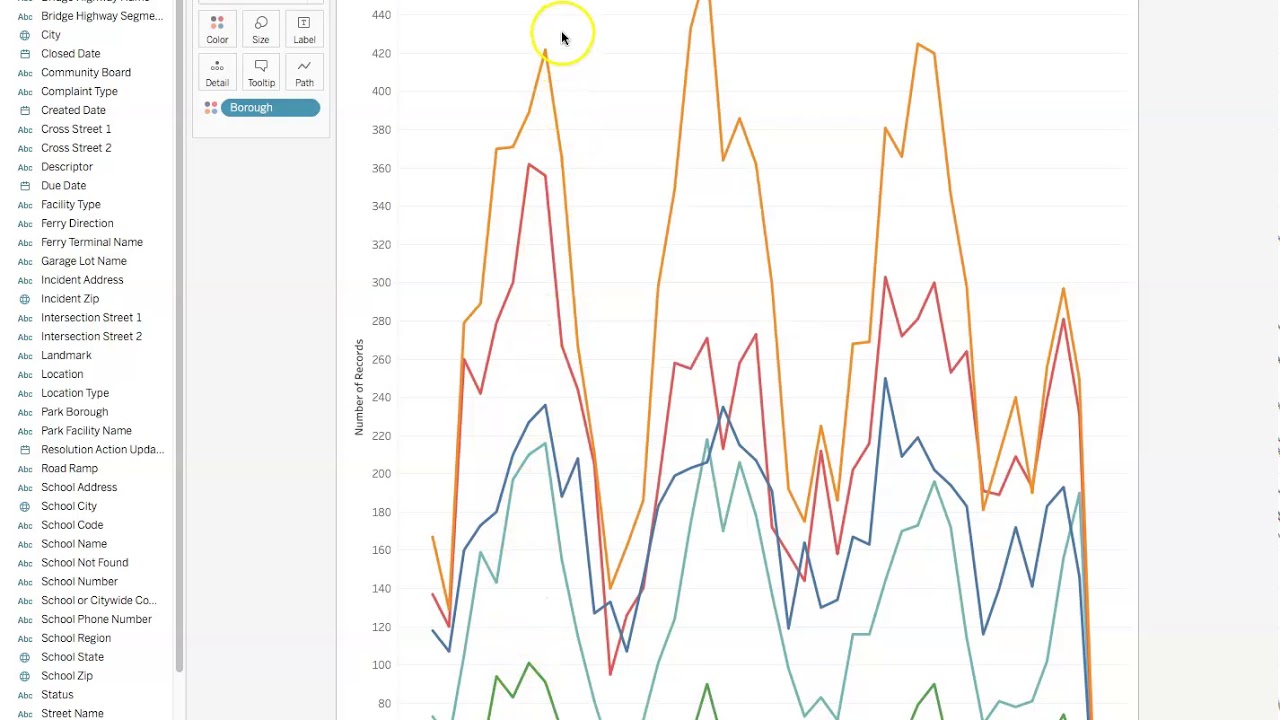Select the Intersection Street 1 field
The width and height of the screenshot is (1280, 720).
coord(92,317)
